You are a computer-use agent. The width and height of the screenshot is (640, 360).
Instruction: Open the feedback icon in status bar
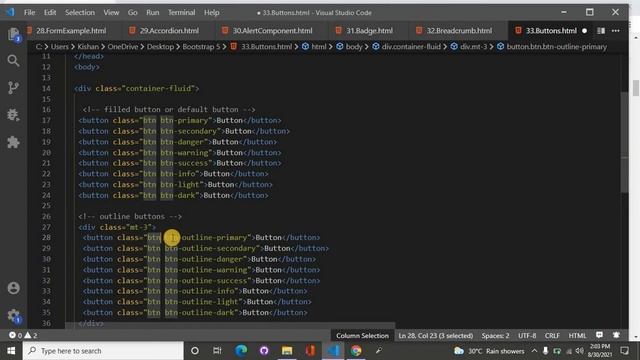pyautogui.click(x=599, y=335)
